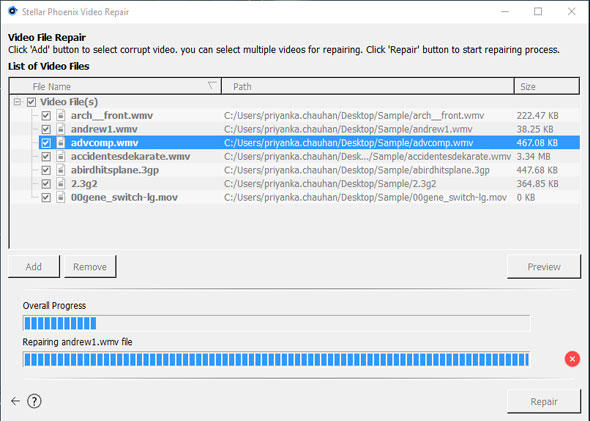Screen dimensions: 590x421
Task: Click the 467.08 KB size cell
Action: pos(537,143)
